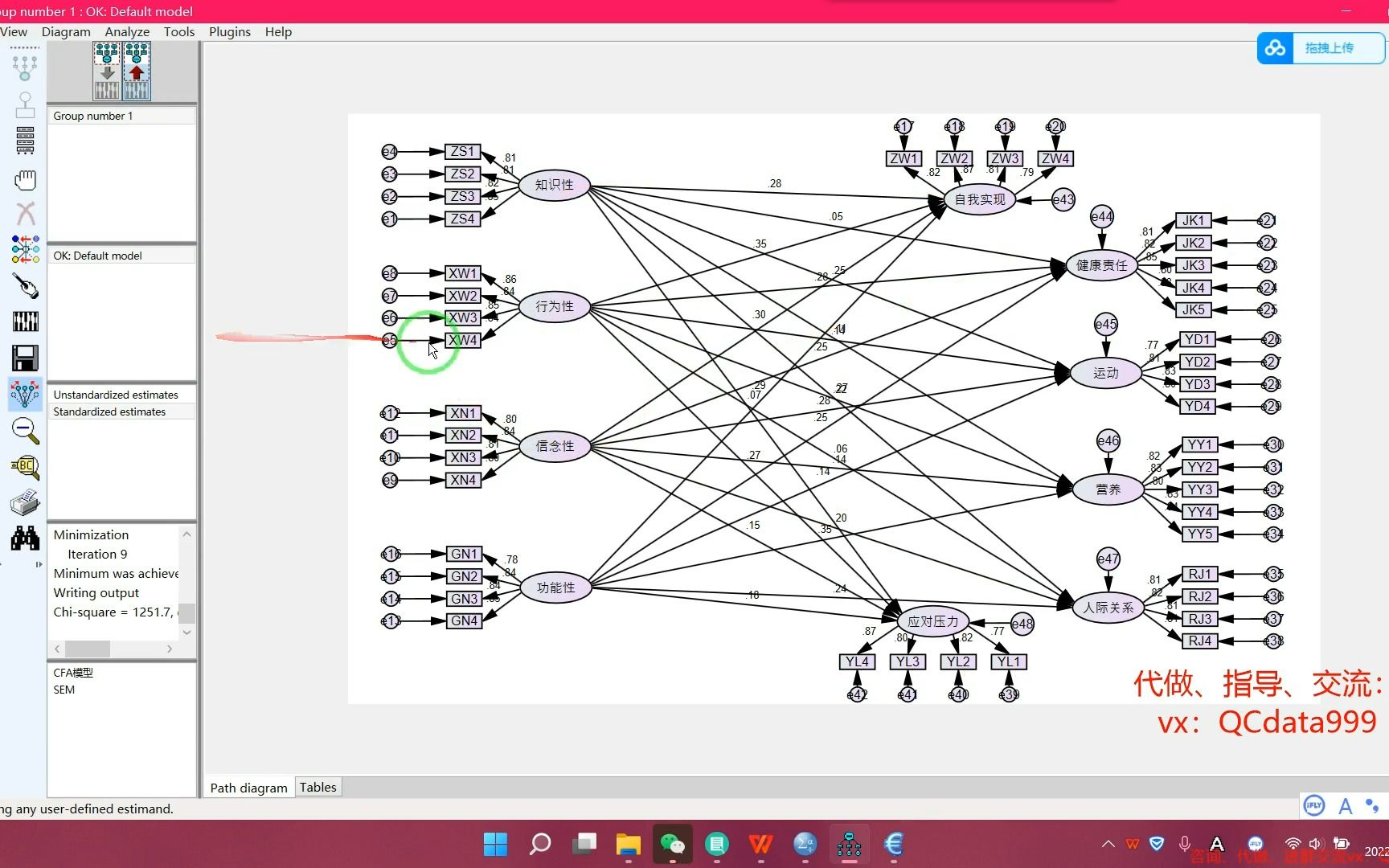Open the Analyze menu
Viewport: 1389px width, 868px height.
127,31
